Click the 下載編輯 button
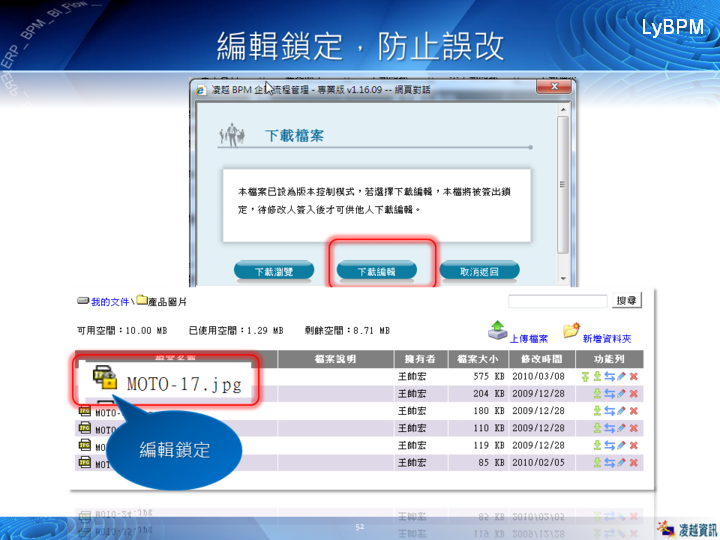 pos(377,271)
